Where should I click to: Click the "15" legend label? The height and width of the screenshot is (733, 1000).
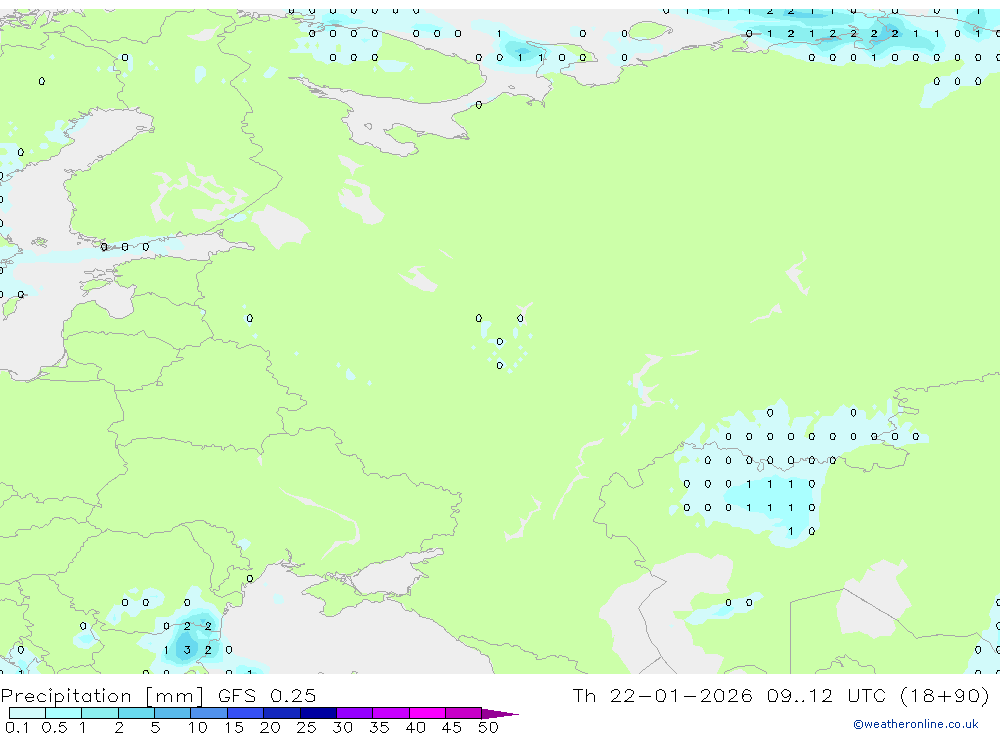[x=233, y=727]
